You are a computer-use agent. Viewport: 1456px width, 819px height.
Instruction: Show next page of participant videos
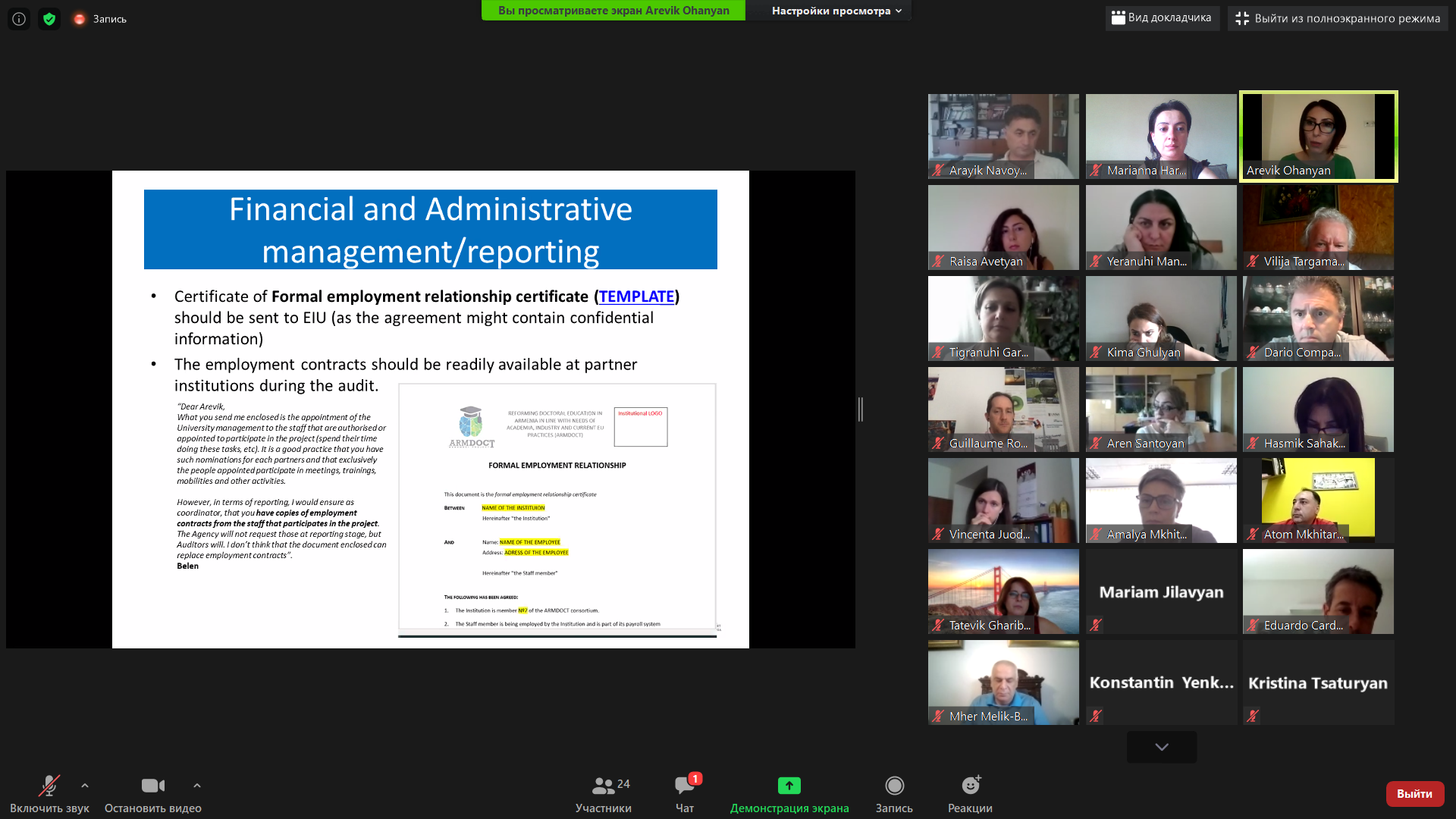click(x=1161, y=747)
